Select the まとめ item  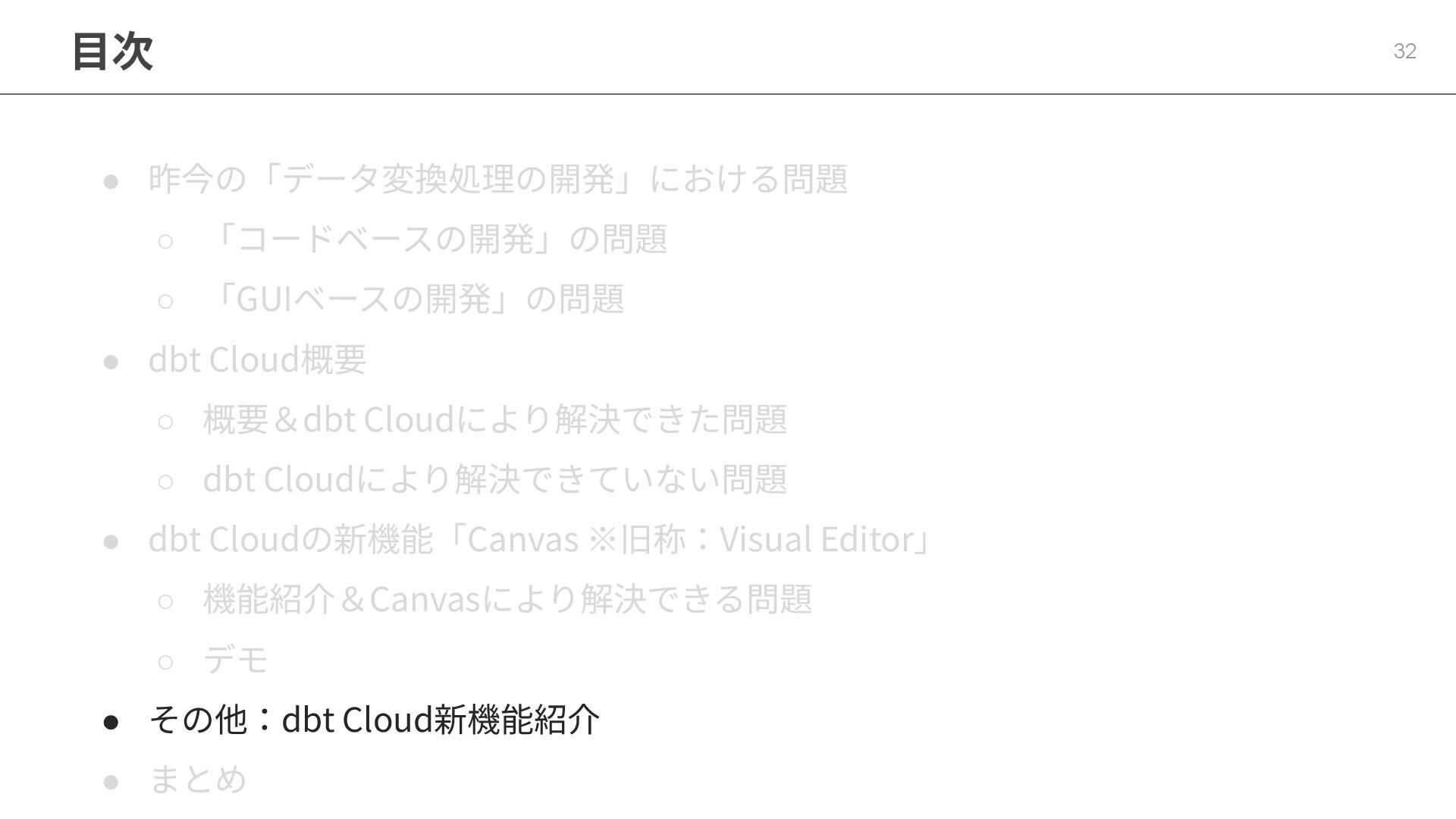click(x=198, y=779)
